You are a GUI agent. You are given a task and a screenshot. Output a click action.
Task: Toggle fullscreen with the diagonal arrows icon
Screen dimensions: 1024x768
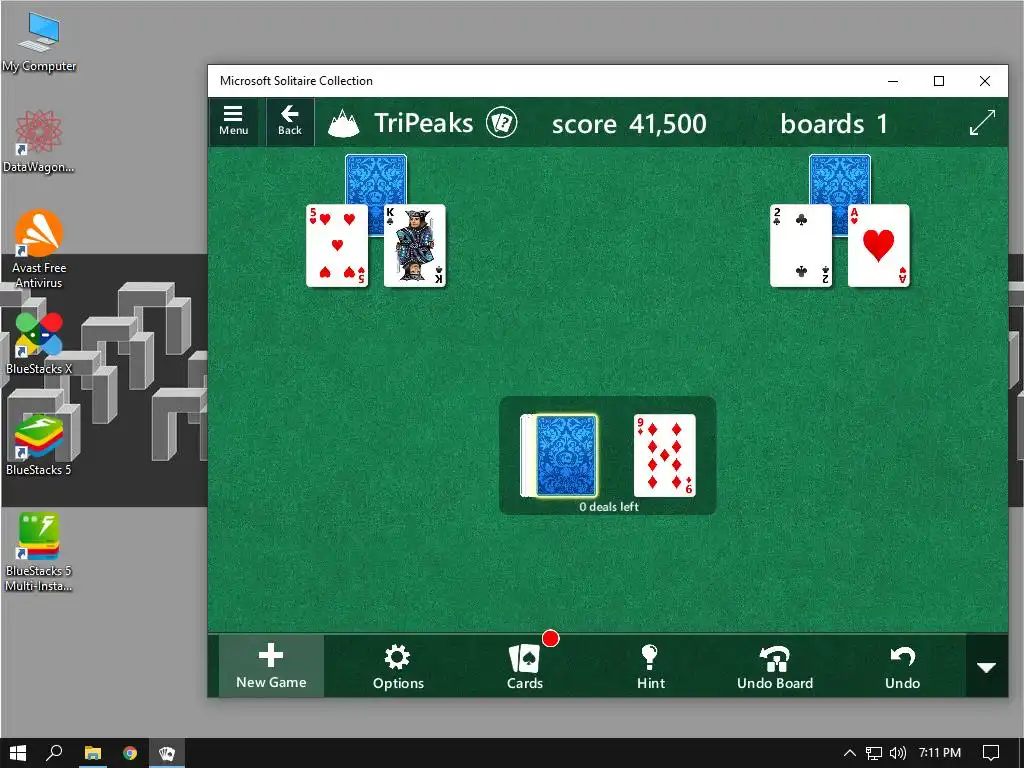click(x=982, y=123)
